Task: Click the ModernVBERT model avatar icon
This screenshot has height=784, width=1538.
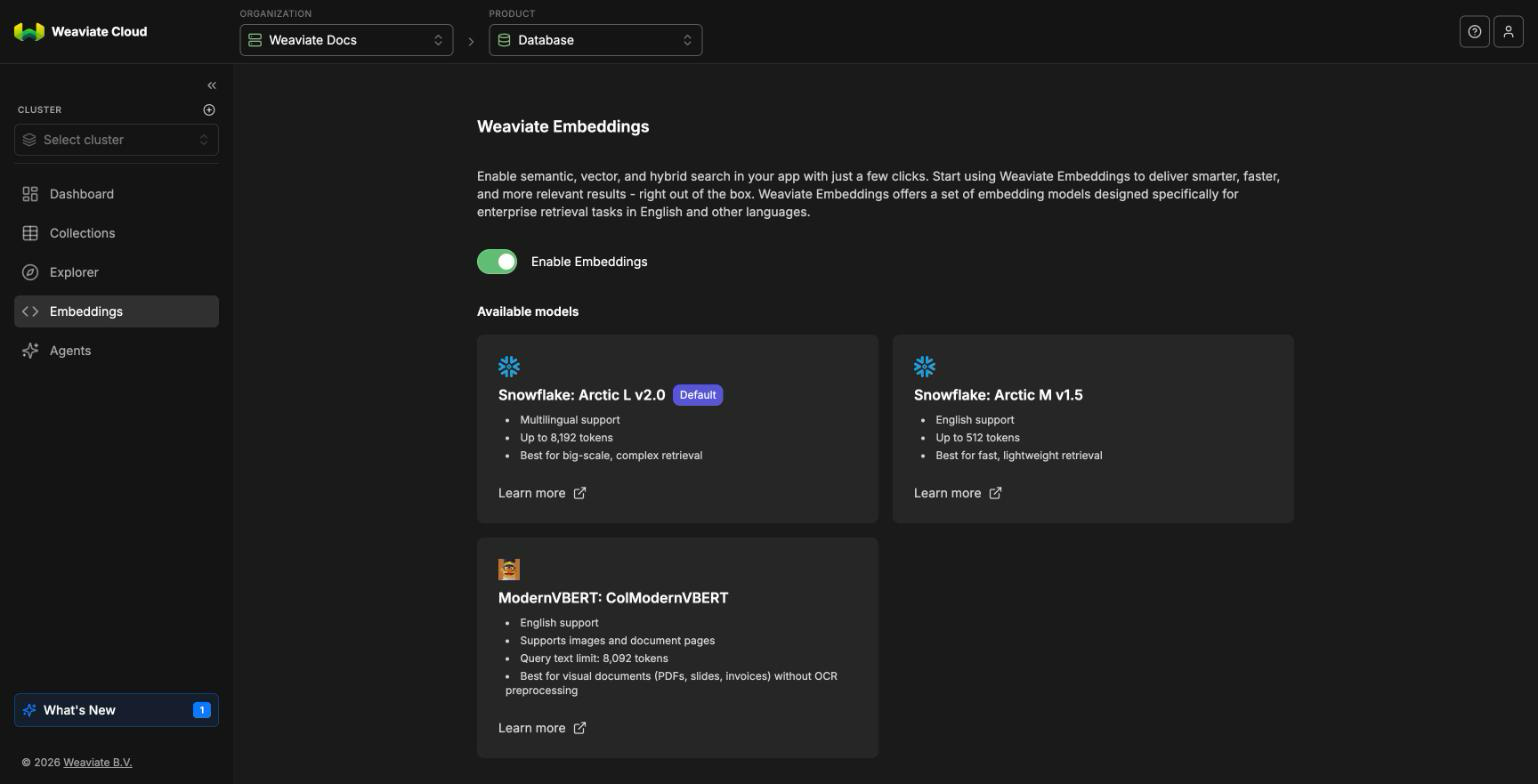Action: click(509, 570)
